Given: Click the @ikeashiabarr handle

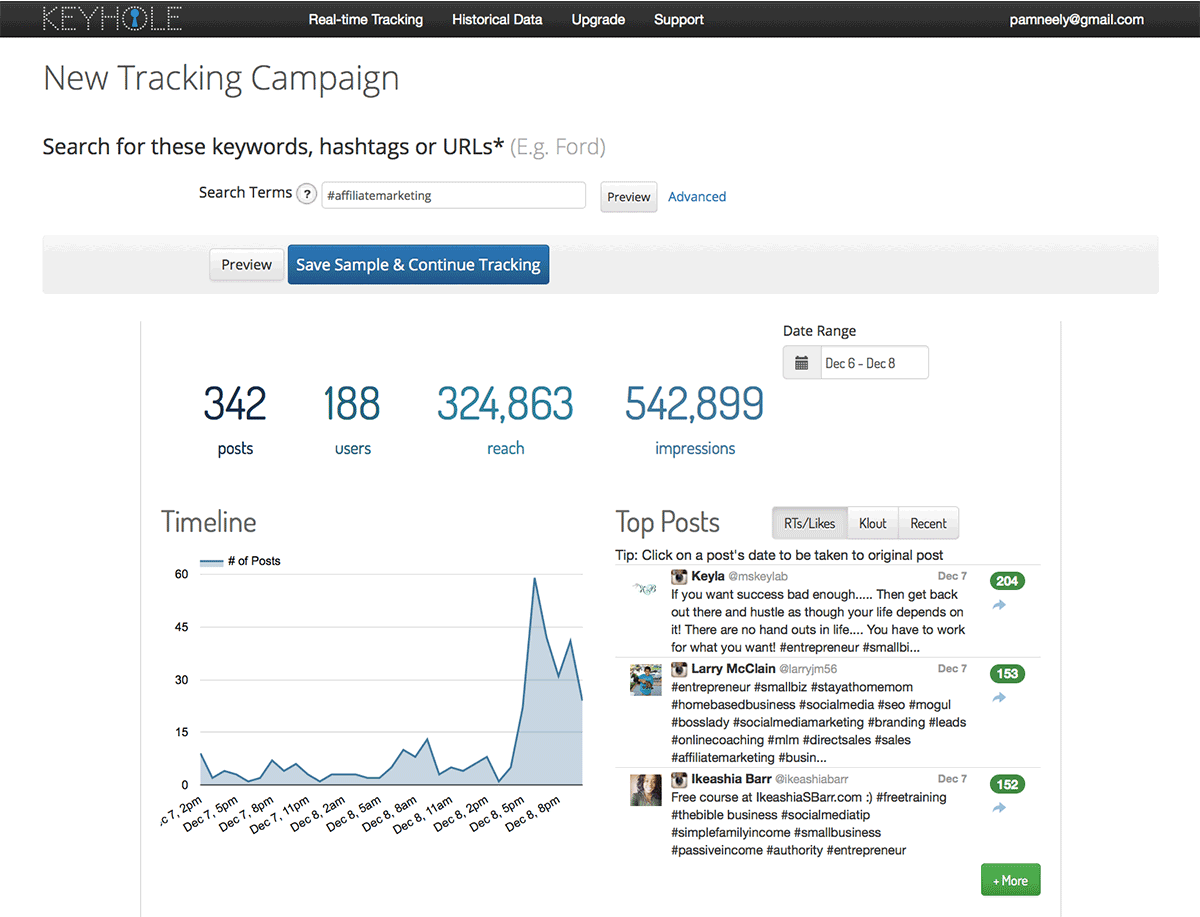Looking at the screenshot, I should click(x=813, y=780).
